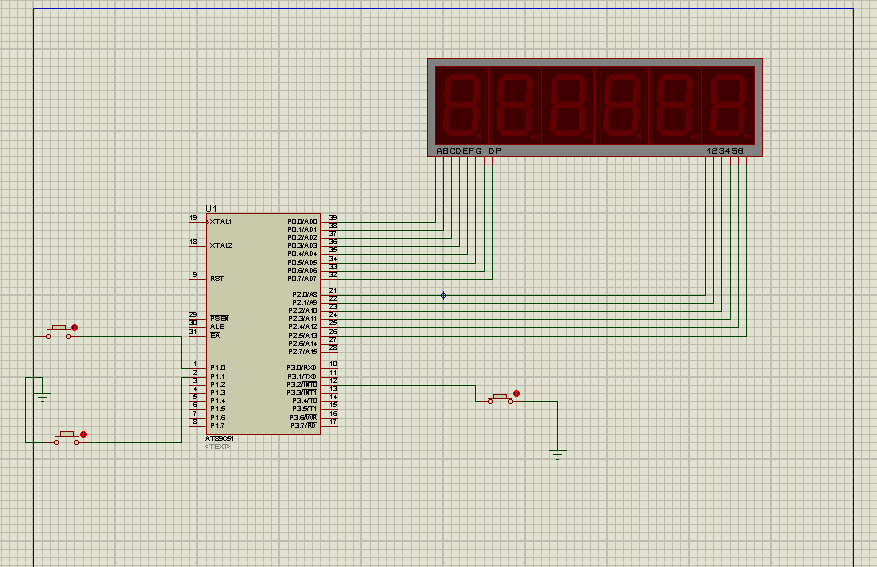Click the ALE pin label
This screenshot has height=567, width=877.
[x=217, y=327]
